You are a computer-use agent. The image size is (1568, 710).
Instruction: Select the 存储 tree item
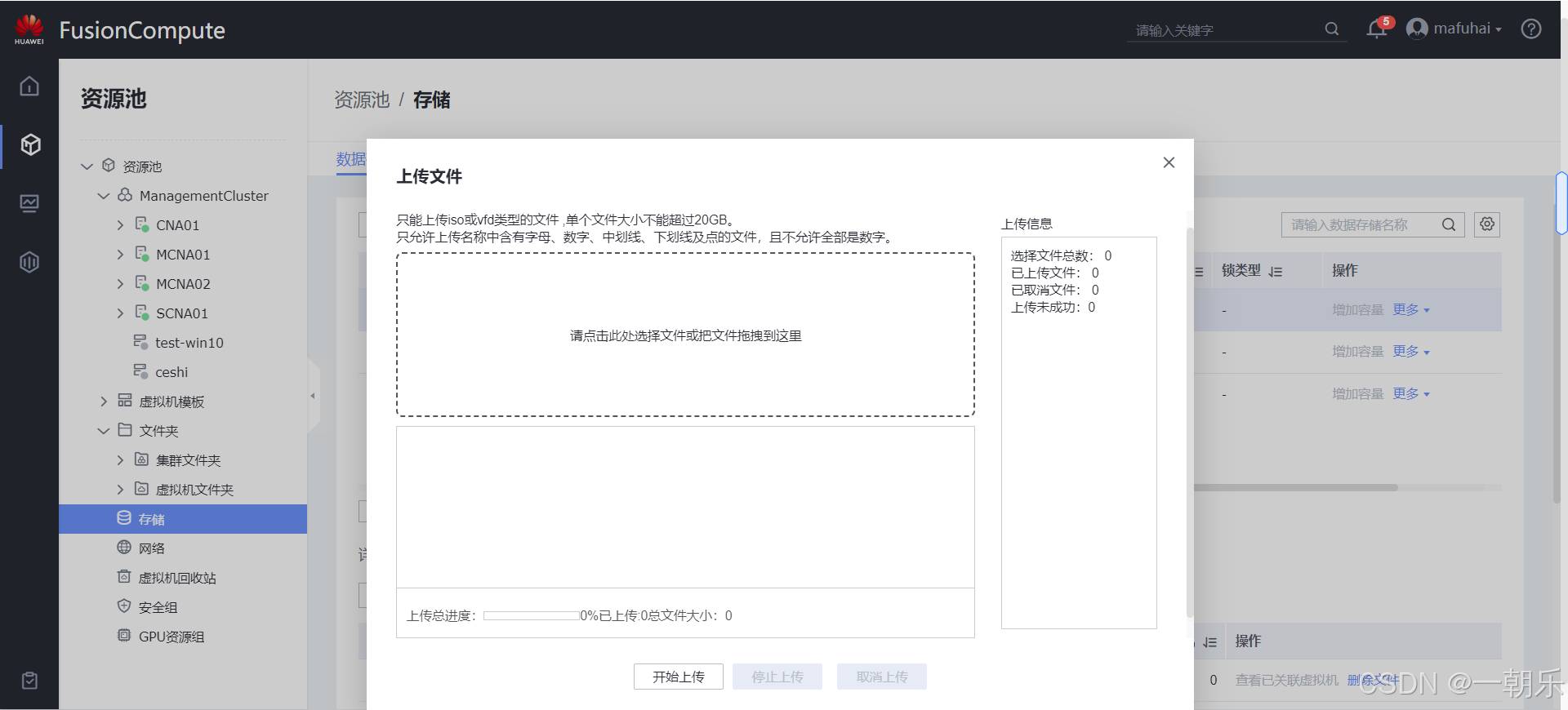(x=183, y=519)
